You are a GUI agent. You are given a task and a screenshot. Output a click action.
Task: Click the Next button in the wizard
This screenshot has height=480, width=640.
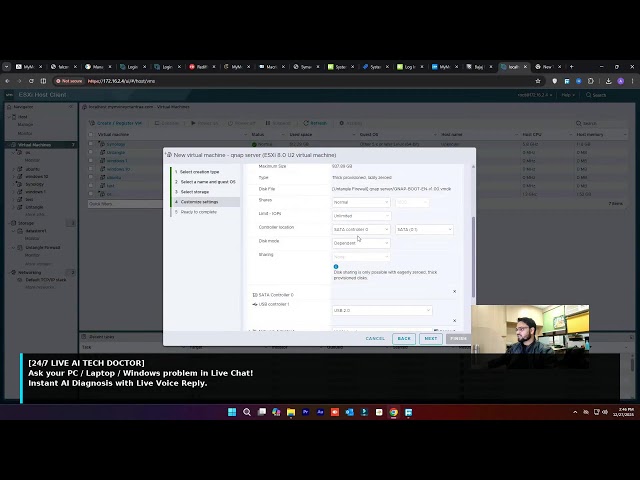431,338
